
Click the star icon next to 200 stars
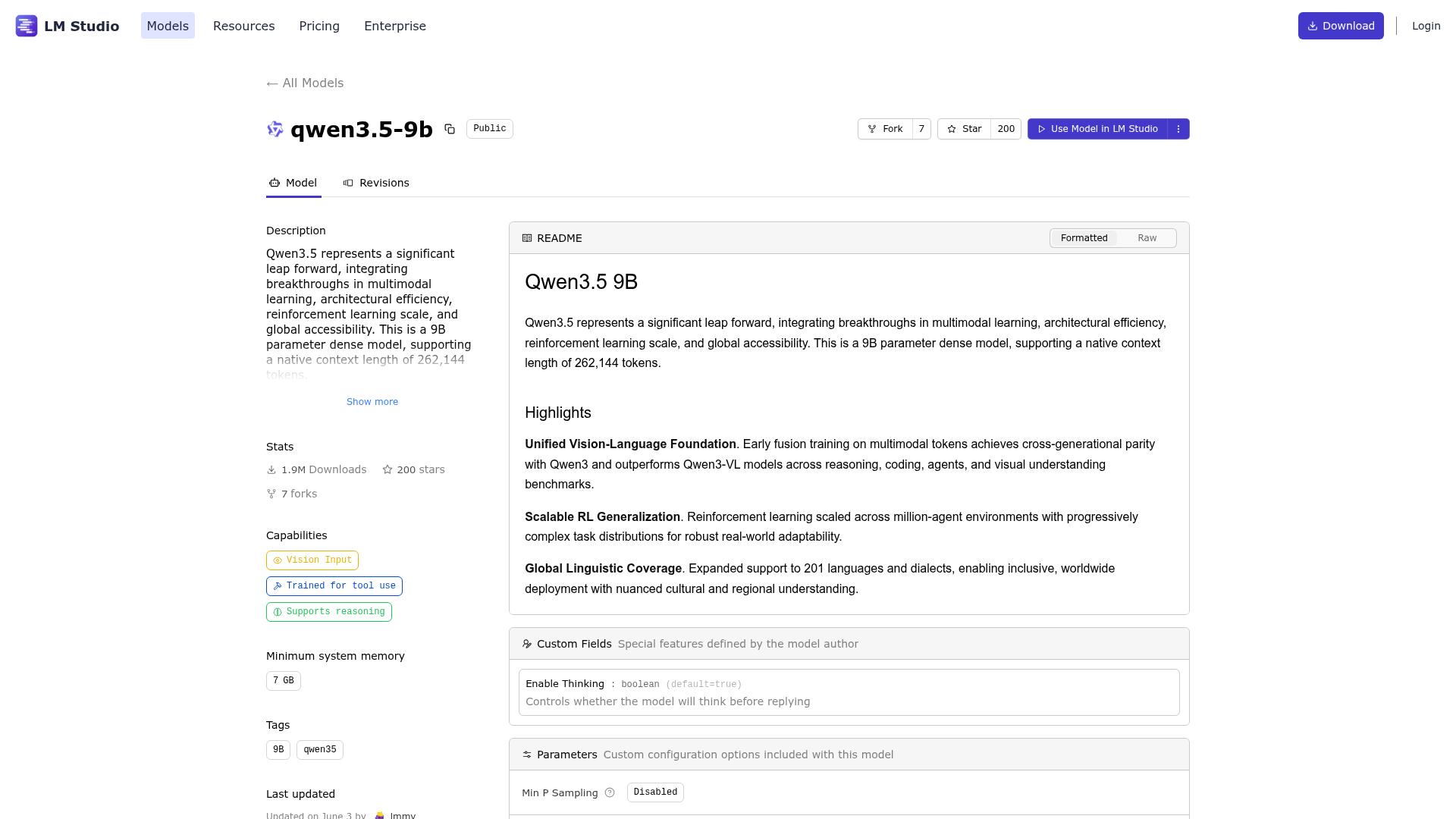point(388,469)
